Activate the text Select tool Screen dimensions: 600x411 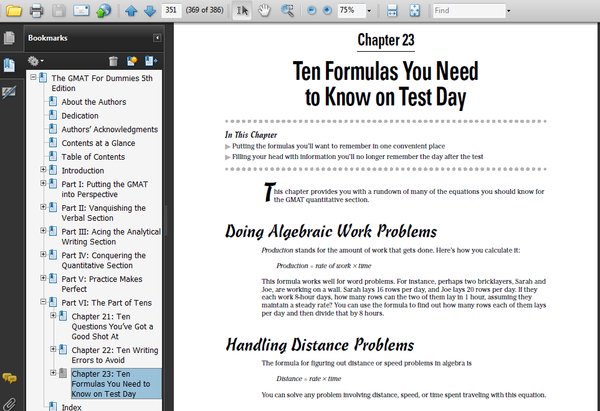[x=242, y=10]
